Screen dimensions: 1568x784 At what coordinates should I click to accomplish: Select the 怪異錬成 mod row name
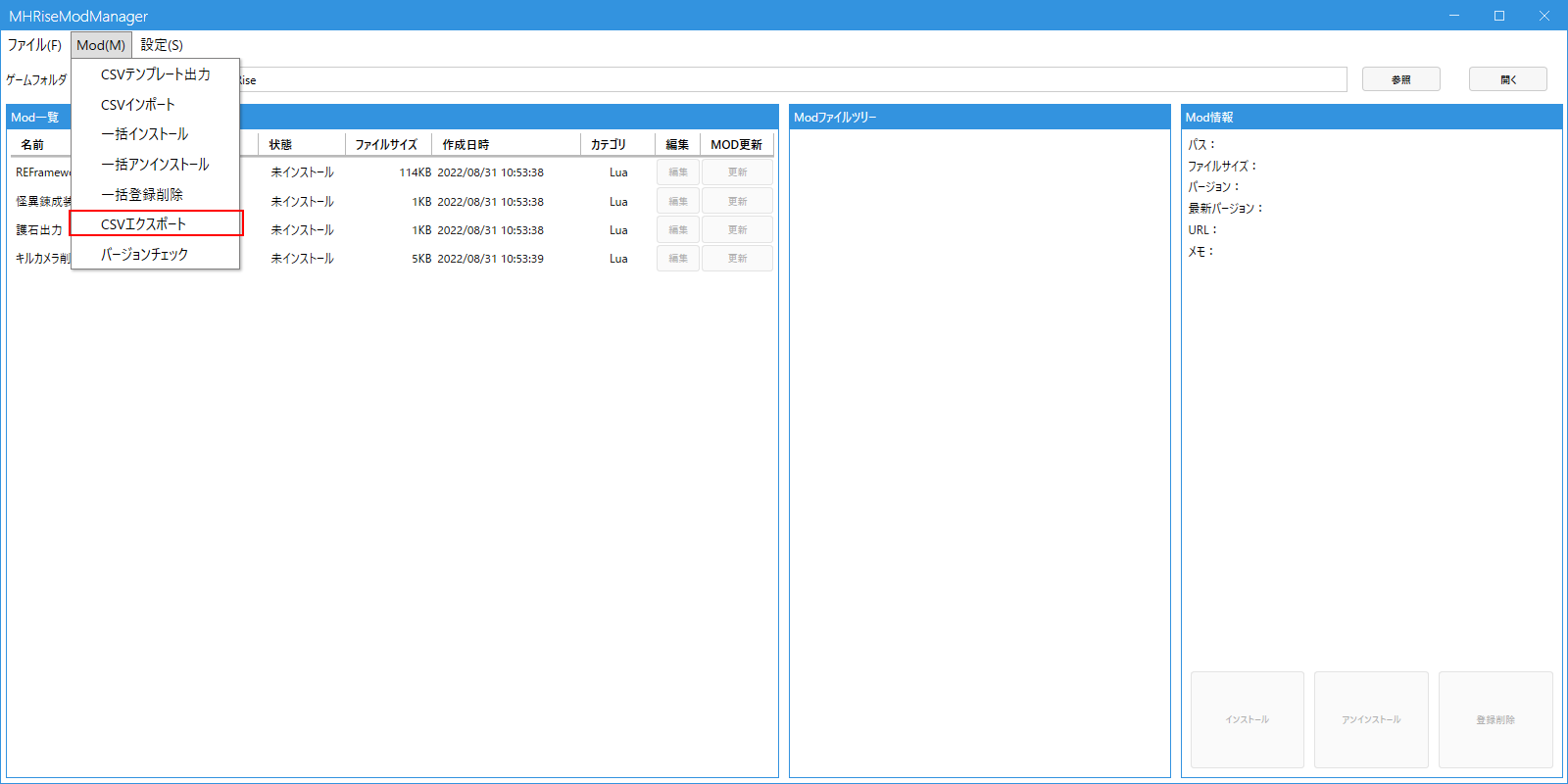tap(43, 202)
